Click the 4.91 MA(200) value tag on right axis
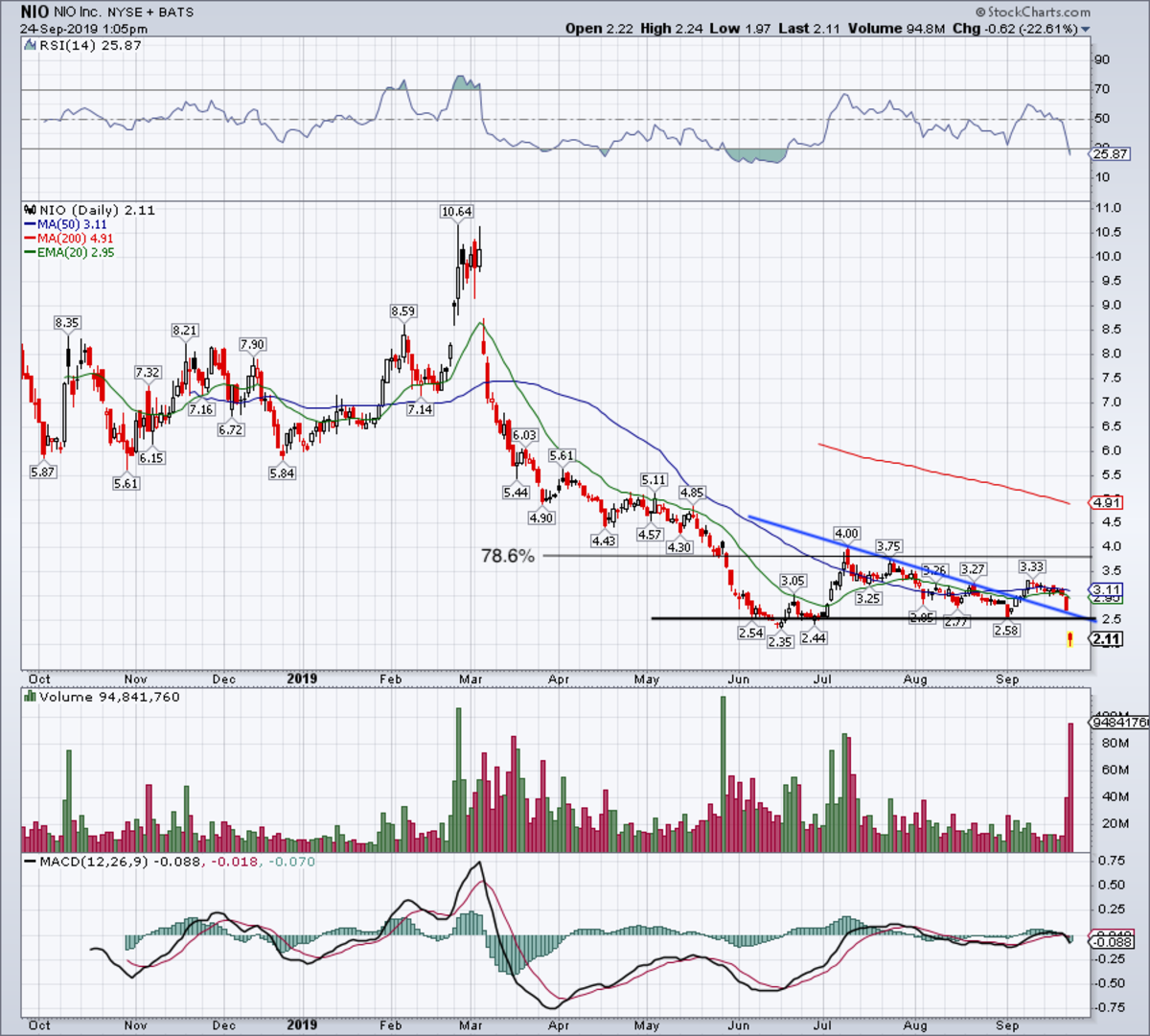The width and height of the screenshot is (1150, 1036). [1107, 502]
